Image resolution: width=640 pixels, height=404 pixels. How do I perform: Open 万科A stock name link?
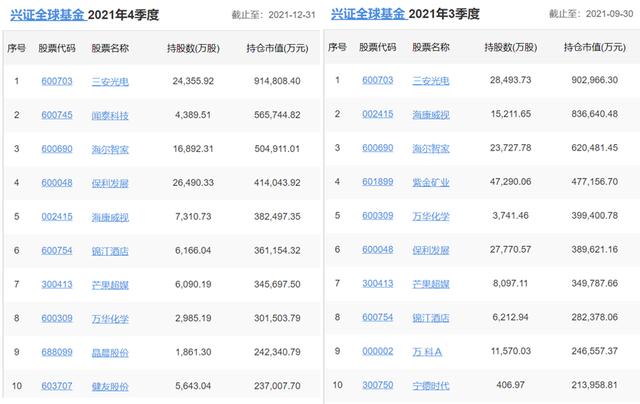coord(427,352)
